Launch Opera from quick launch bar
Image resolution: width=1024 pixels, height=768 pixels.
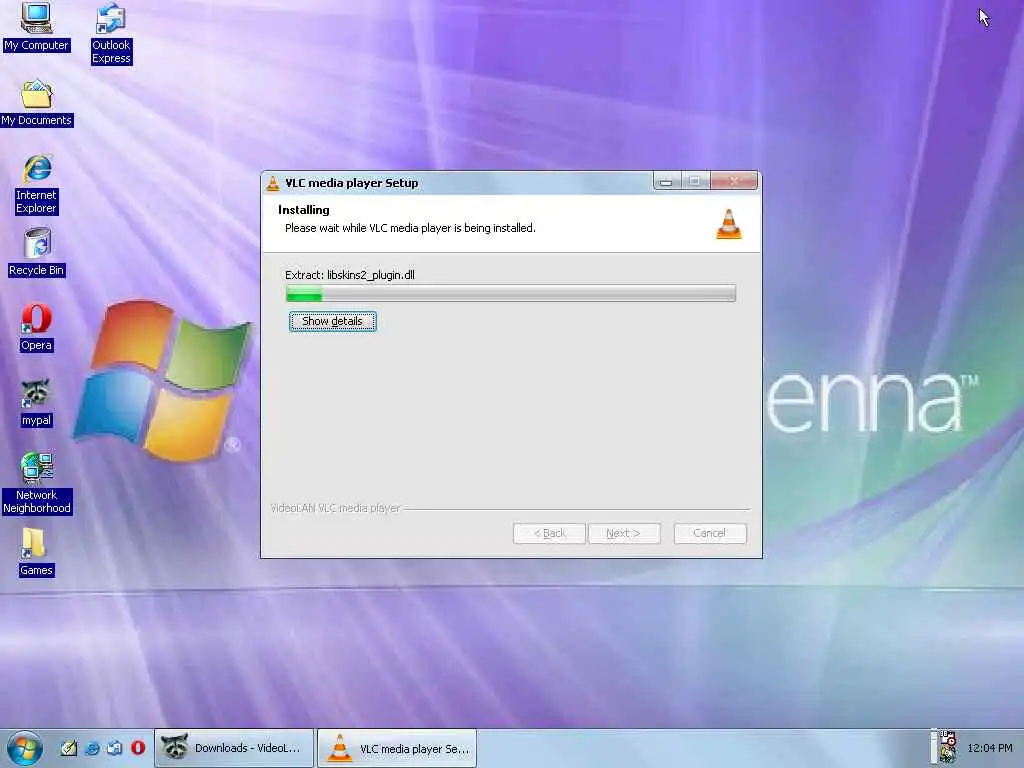point(138,747)
